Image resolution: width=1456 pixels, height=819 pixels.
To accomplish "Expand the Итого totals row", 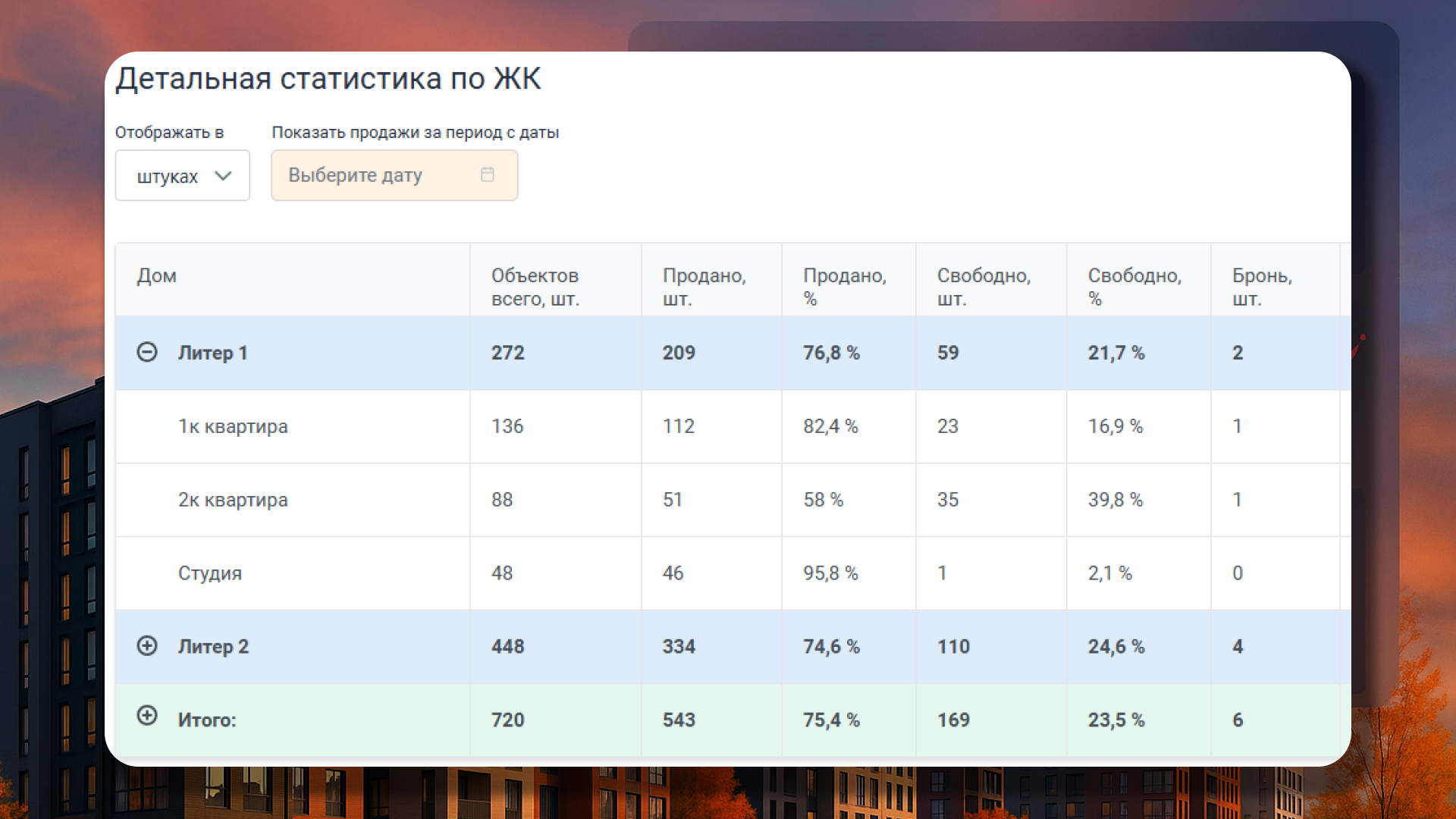I will pos(147,716).
